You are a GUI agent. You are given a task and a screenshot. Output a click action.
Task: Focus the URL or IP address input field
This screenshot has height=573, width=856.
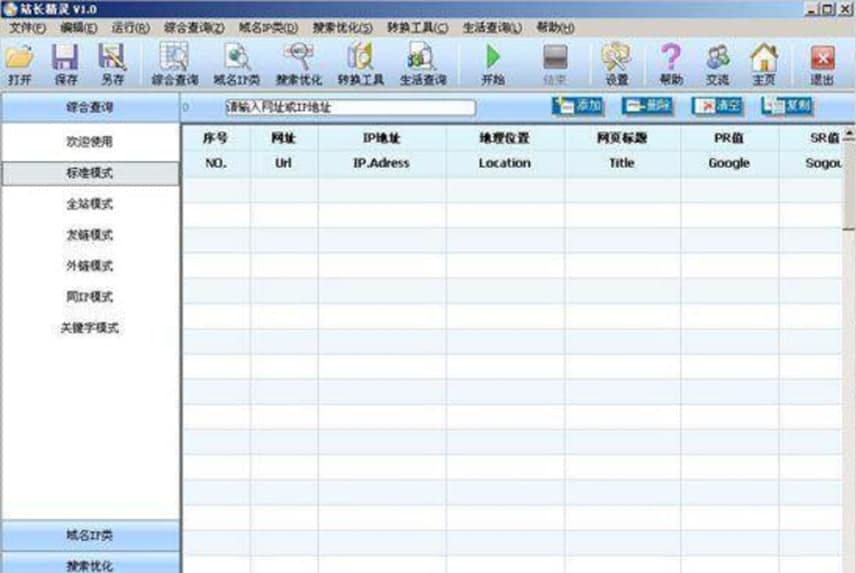coord(350,108)
